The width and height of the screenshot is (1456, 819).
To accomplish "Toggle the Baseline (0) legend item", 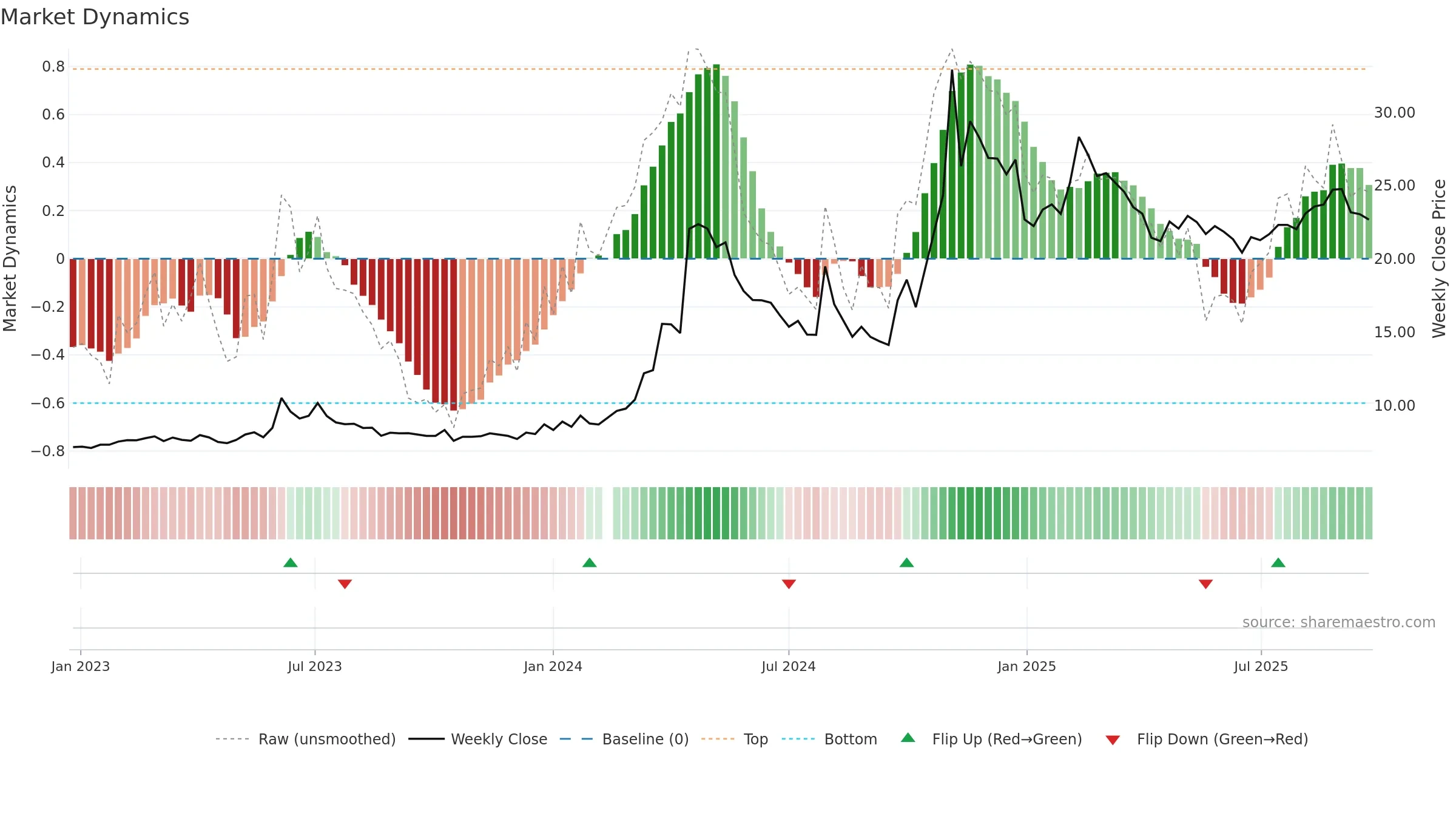I will point(624,739).
